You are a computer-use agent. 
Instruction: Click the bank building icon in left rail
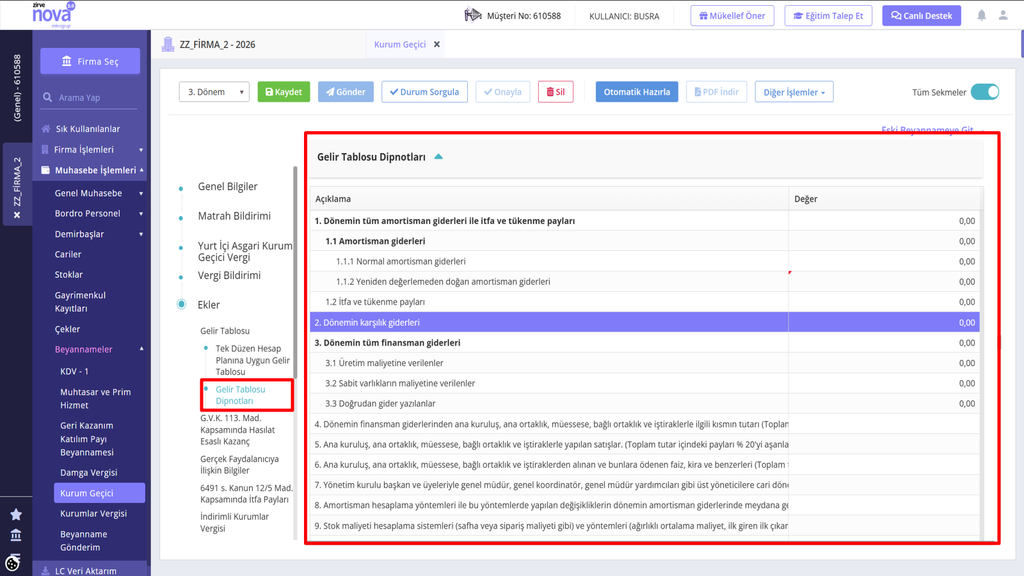[x=16, y=536]
